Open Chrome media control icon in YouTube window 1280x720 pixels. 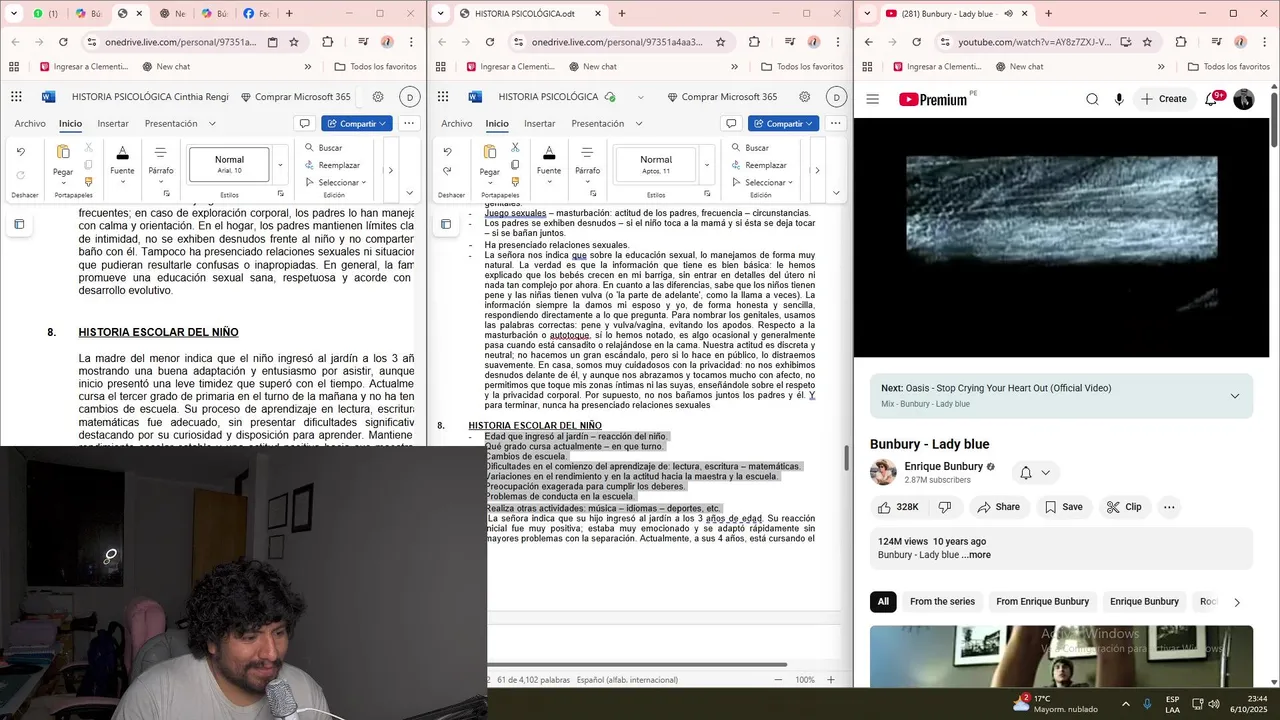tap(1215, 42)
